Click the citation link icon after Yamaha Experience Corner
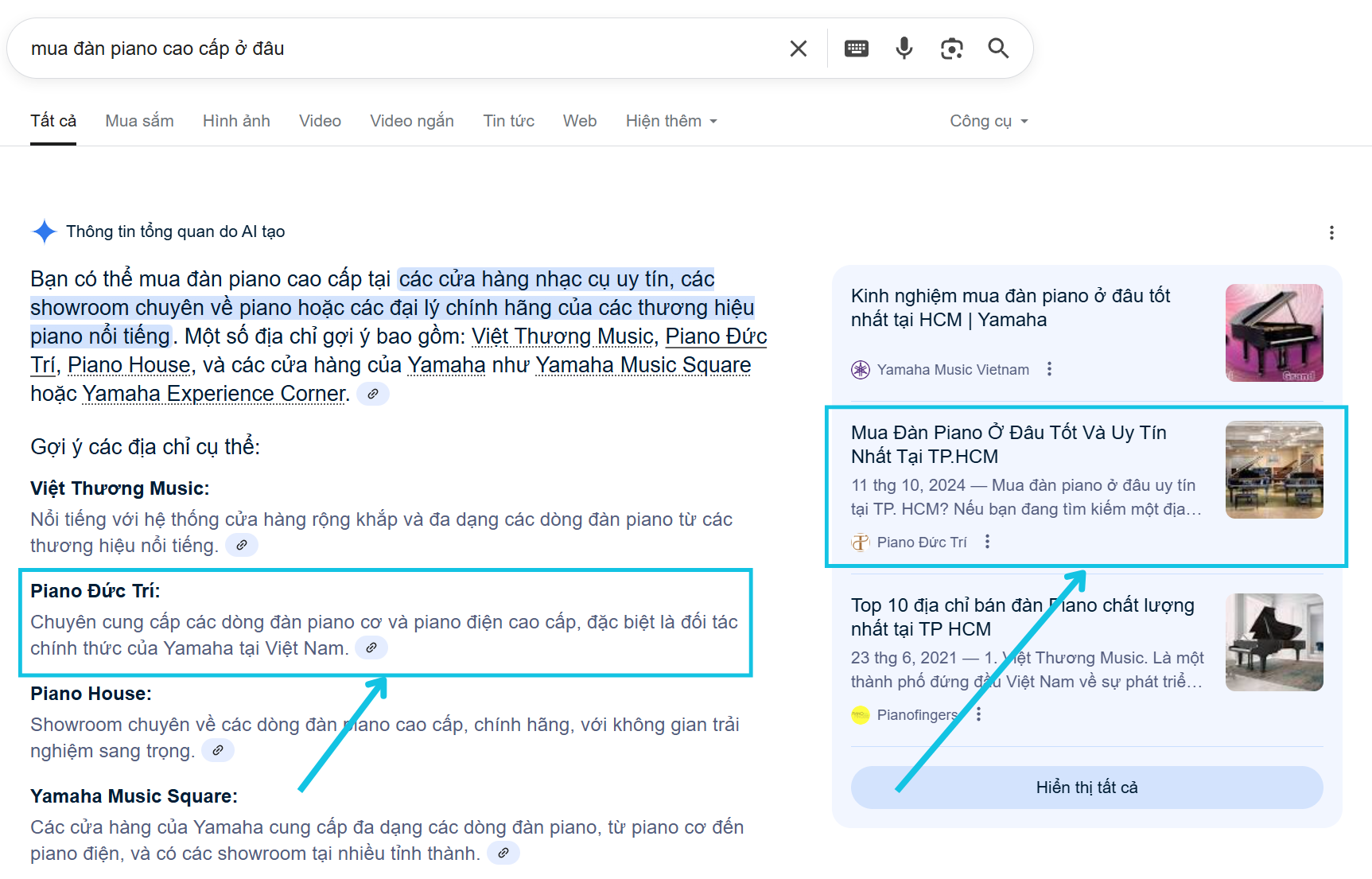 point(373,394)
